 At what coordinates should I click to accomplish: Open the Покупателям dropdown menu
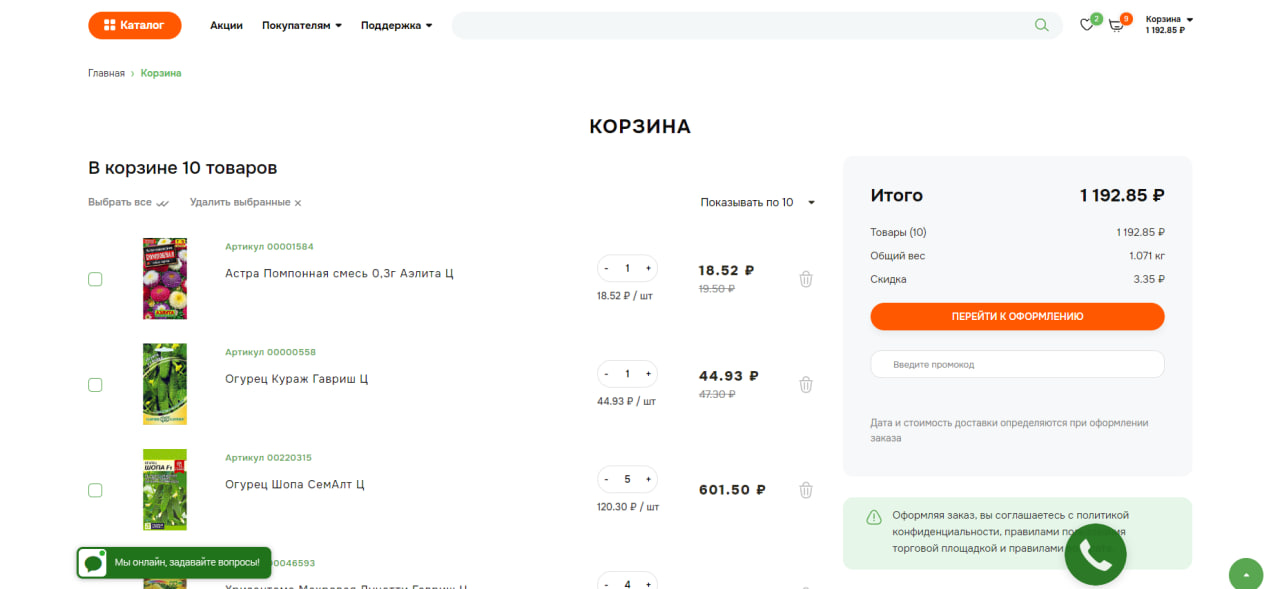(301, 25)
